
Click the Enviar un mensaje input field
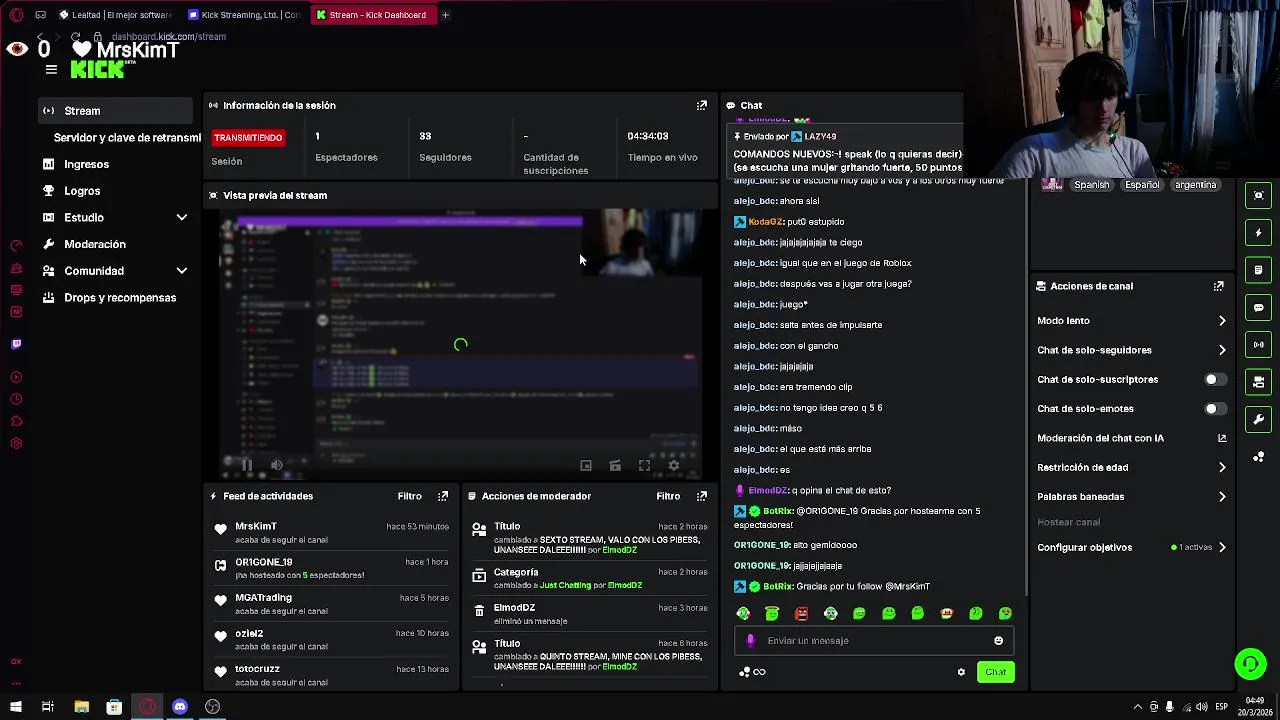coord(875,641)
